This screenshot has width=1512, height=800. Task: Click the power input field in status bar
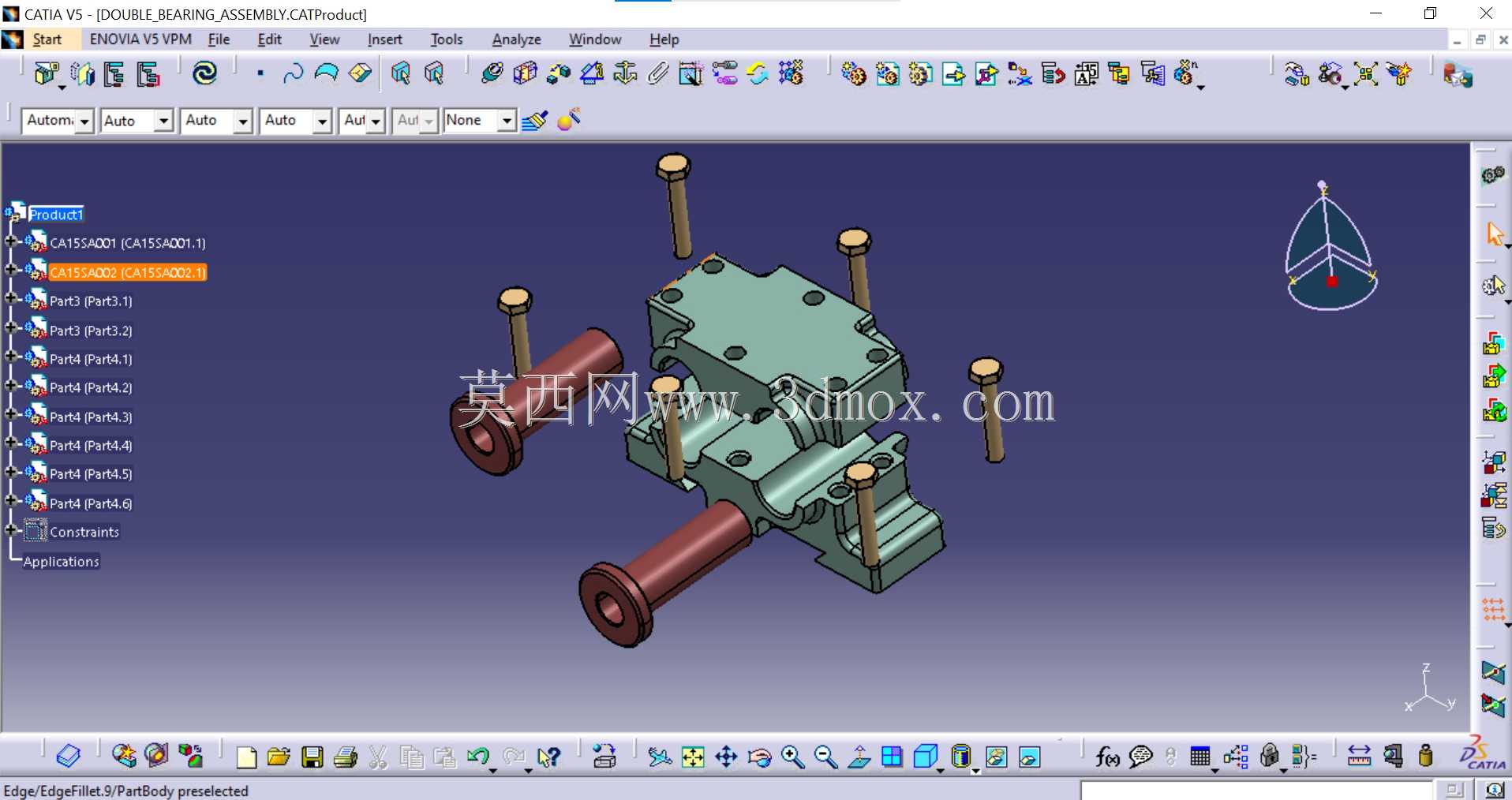click(1256, 790)
